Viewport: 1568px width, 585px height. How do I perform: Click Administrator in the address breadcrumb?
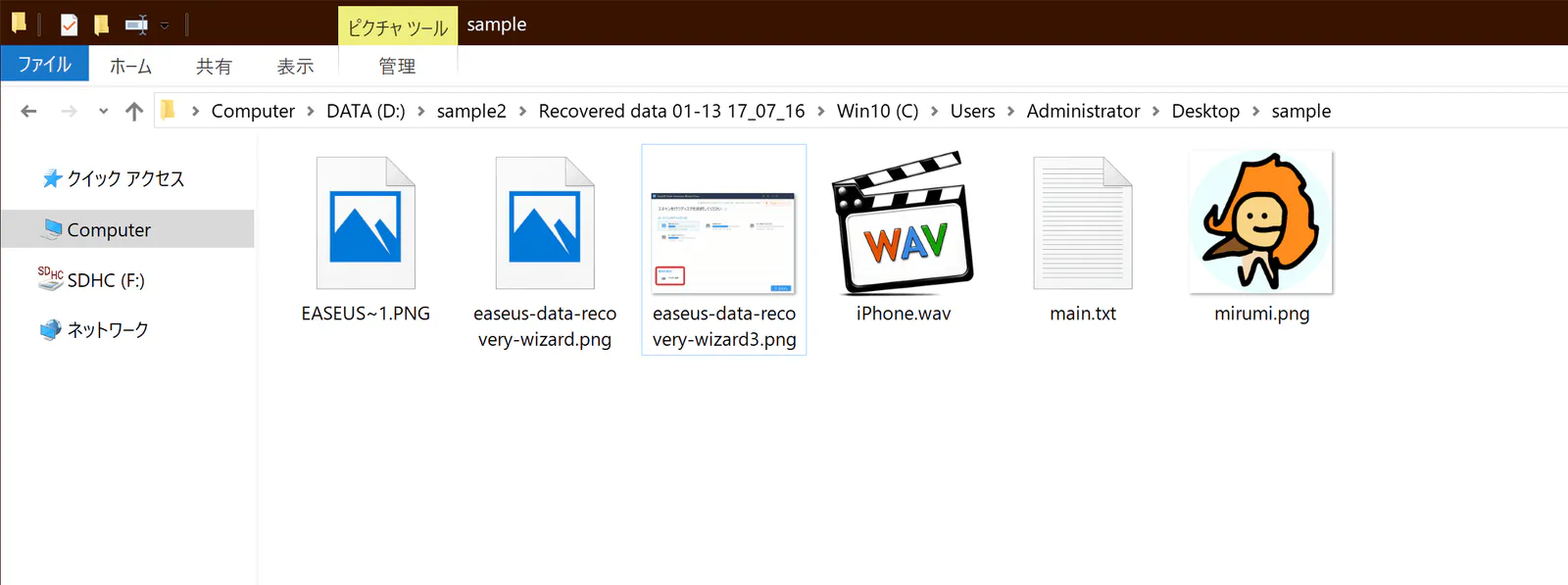tap(1083, 111)
